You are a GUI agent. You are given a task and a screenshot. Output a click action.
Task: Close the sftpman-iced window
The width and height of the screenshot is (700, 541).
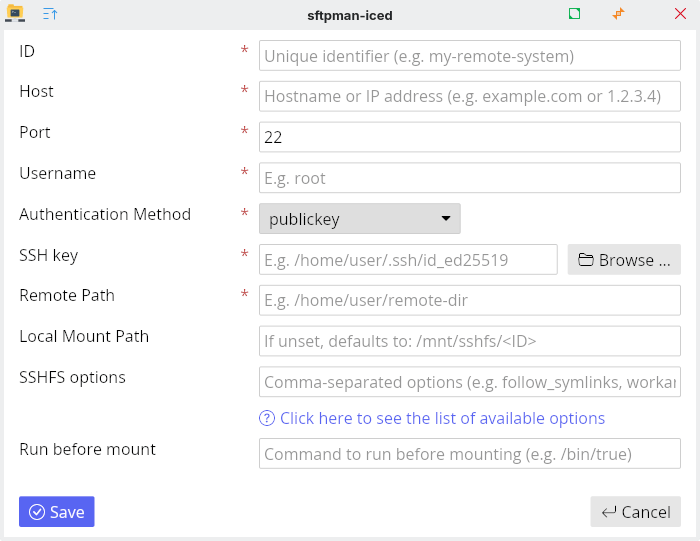[x=680, y=14]
